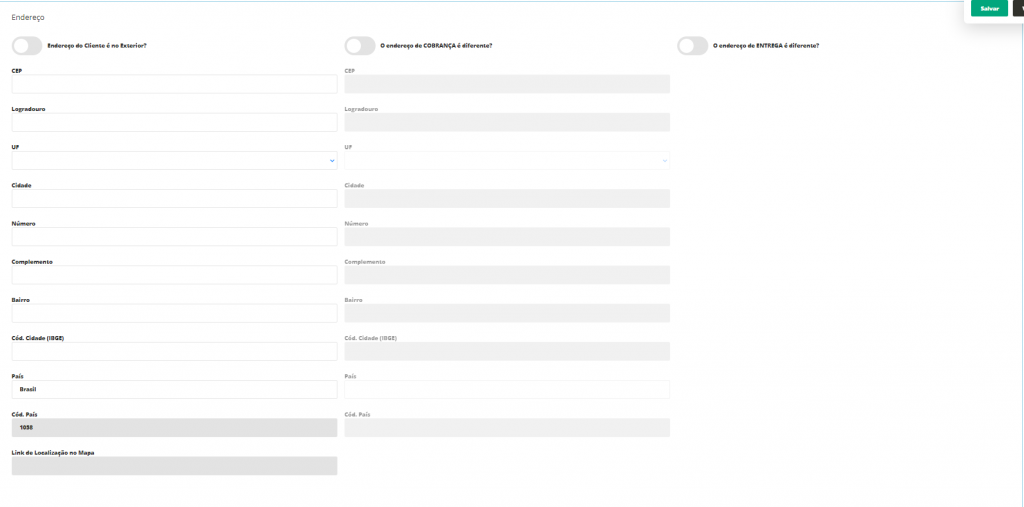This screenshot has width=1024, height=507.
Task: Click the Cód. País field showing 1058
Action: click(x=174, y=428)
